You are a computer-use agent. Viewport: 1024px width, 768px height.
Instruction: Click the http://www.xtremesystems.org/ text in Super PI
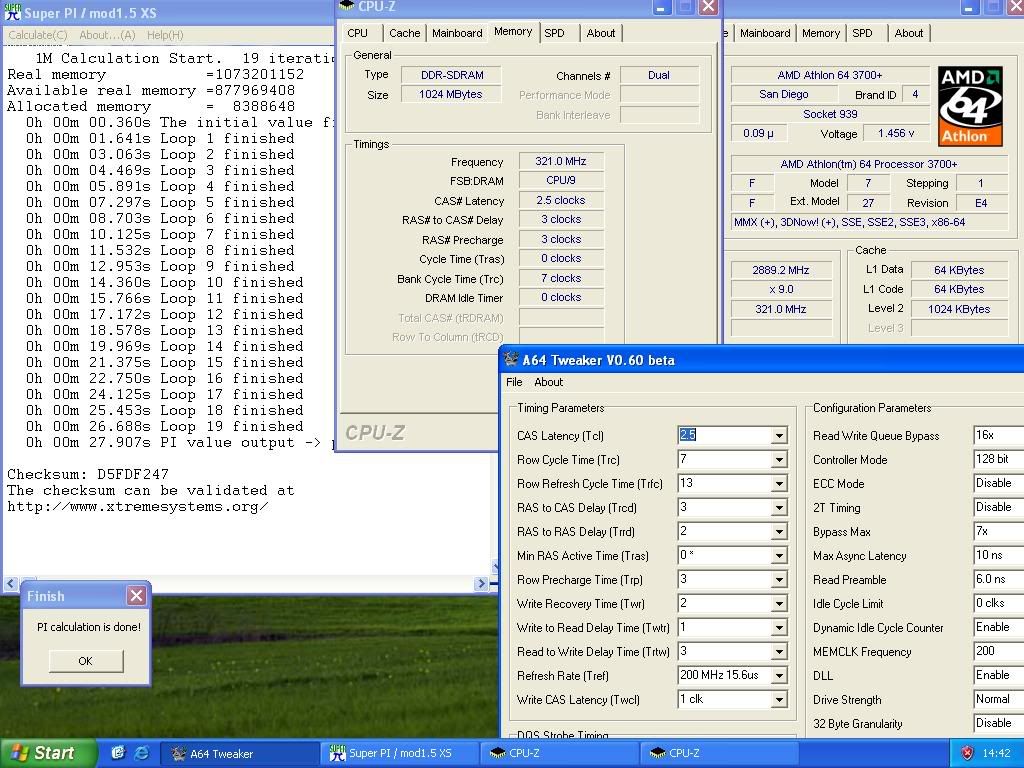(137, 507)
